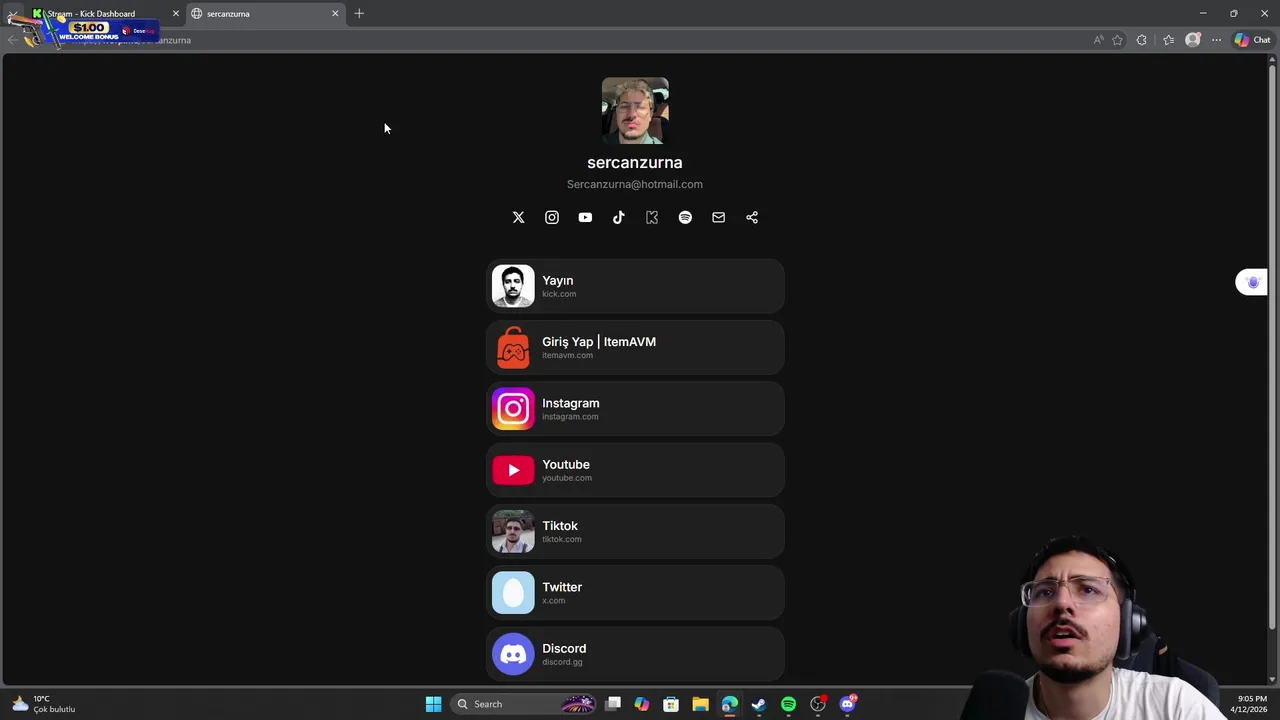
Task: Open the X (Twitter) social icon
Action: click(x=518, y=217)
